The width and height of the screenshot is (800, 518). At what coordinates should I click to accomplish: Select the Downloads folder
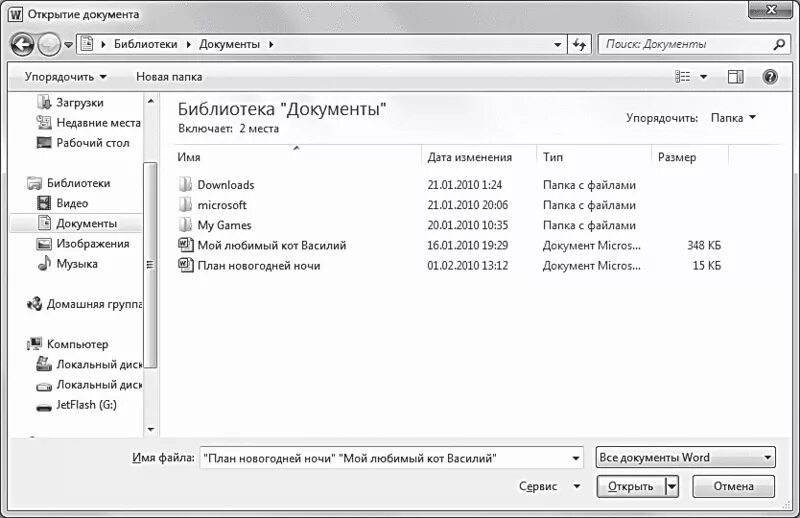click(x=226, y=185)
